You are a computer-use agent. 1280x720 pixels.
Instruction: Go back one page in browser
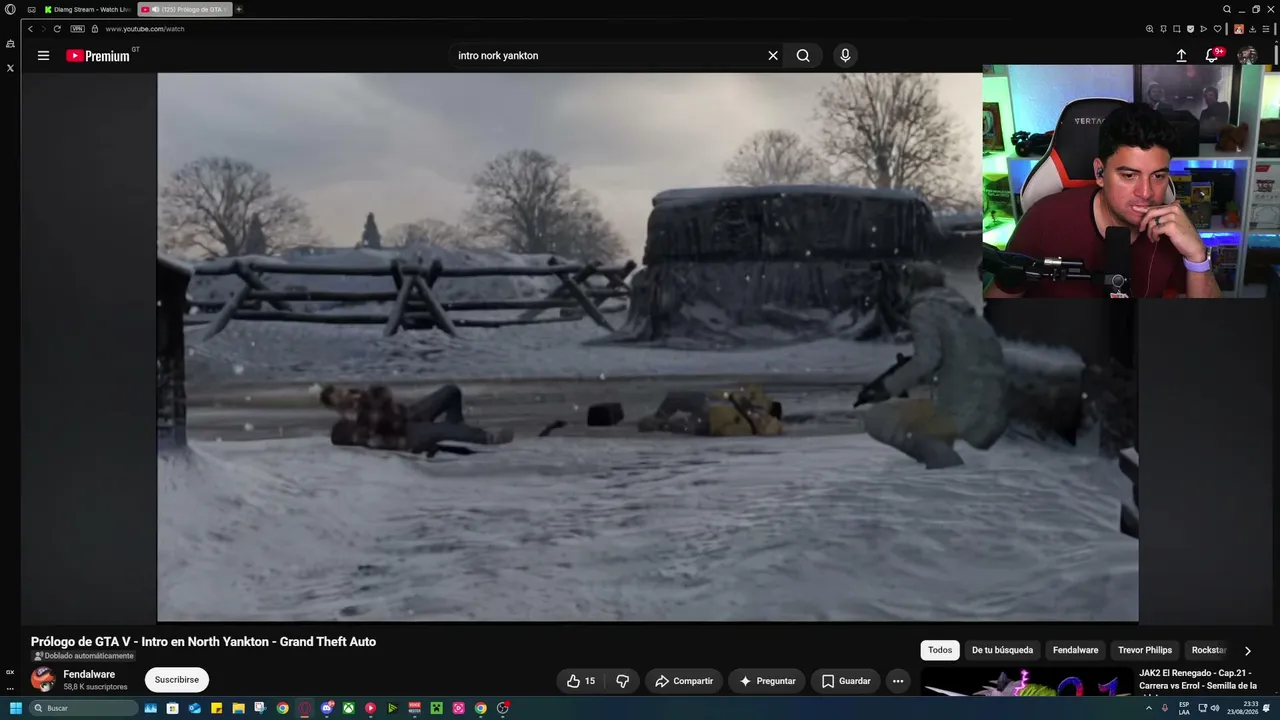pyautogui.click(x=30, y=29)
